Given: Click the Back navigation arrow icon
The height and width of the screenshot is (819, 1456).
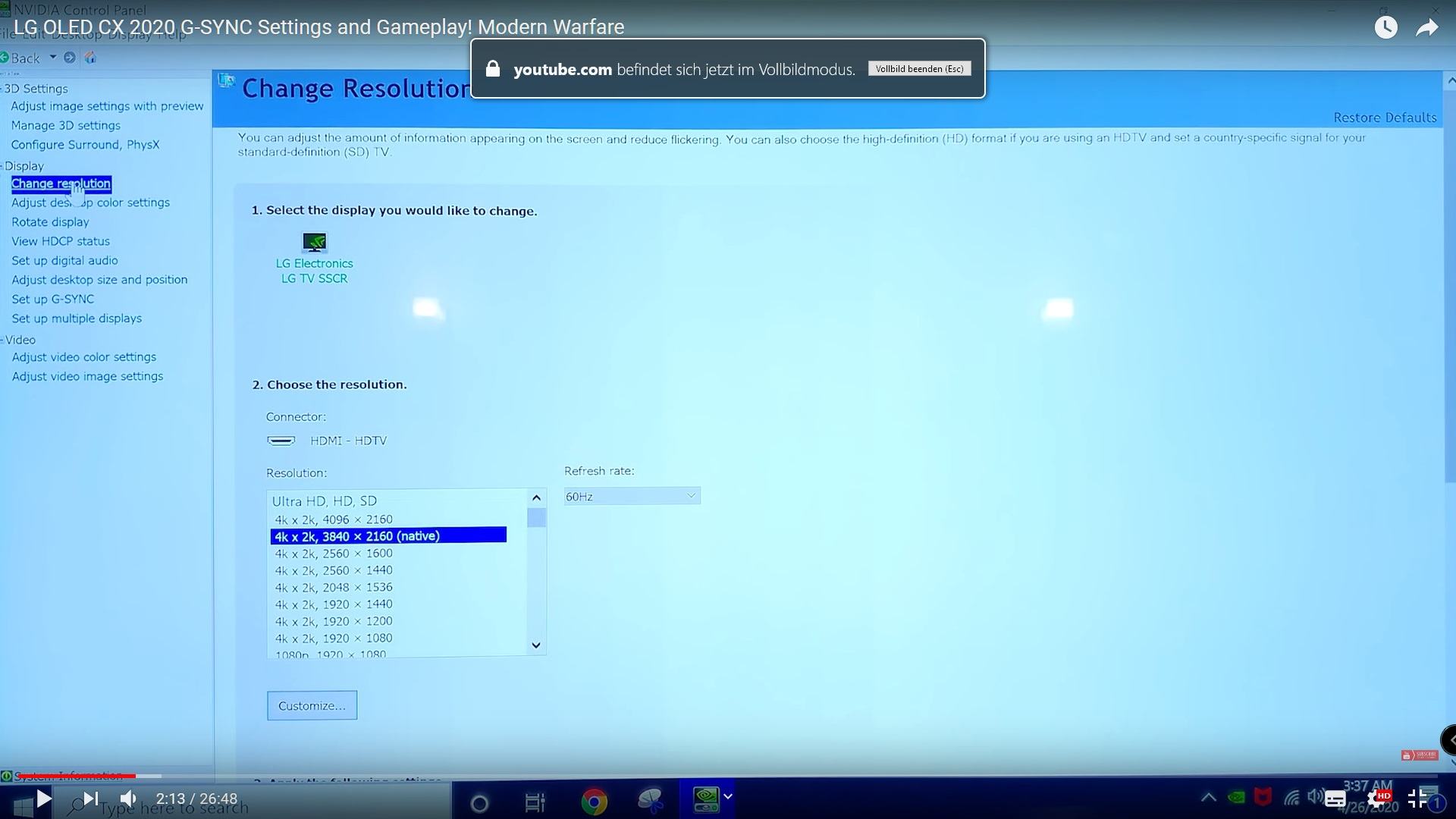Looking at the screenshot, I should 5,58.
